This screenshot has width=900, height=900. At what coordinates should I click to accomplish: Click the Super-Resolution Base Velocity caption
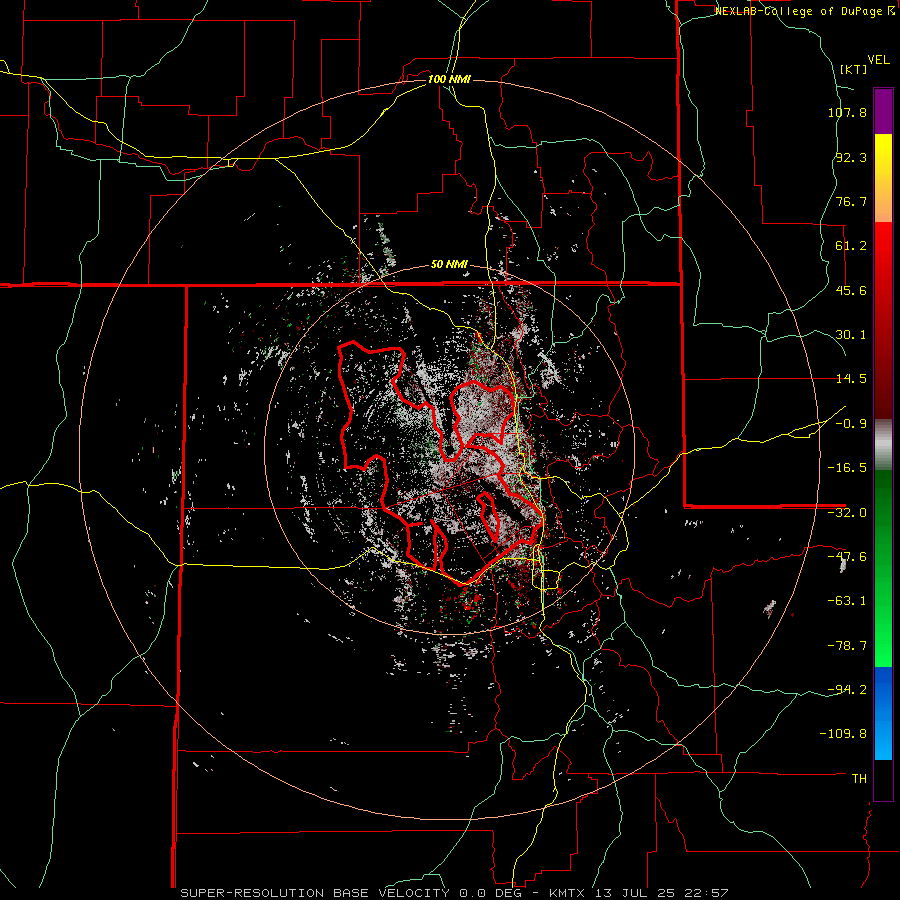454,893
